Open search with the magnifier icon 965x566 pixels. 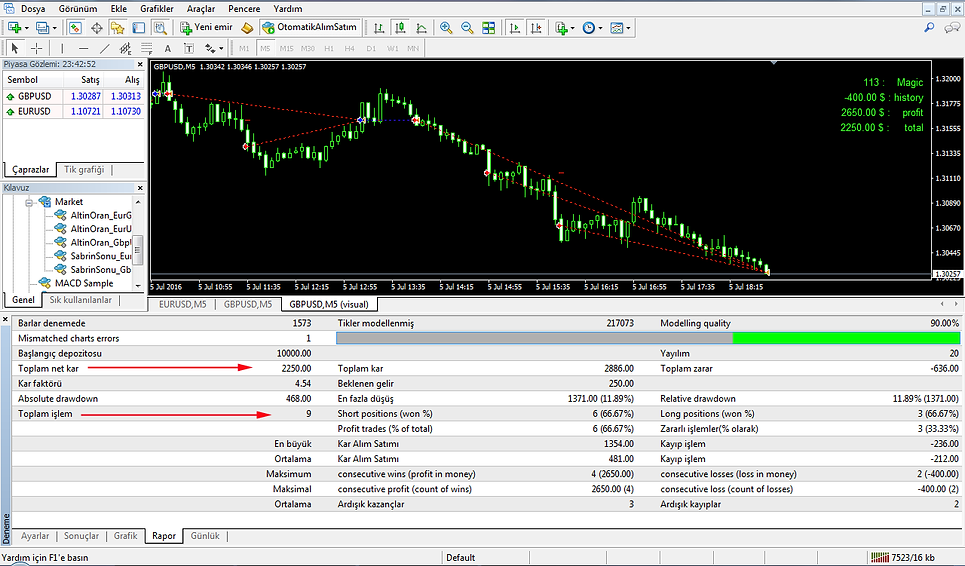click(x=929, y=28)
